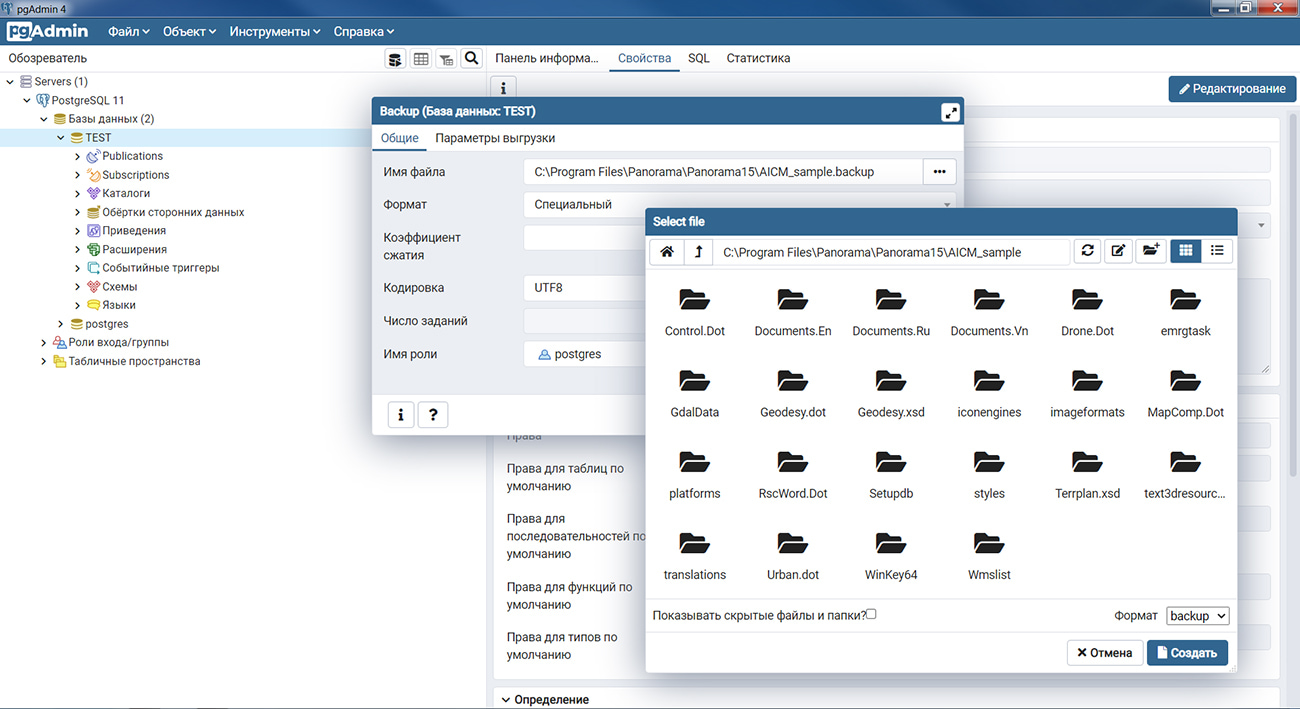The width and height of the screenshot is (1300, 709).
Task: Expand the postgres database node
Action: point(61,324)
